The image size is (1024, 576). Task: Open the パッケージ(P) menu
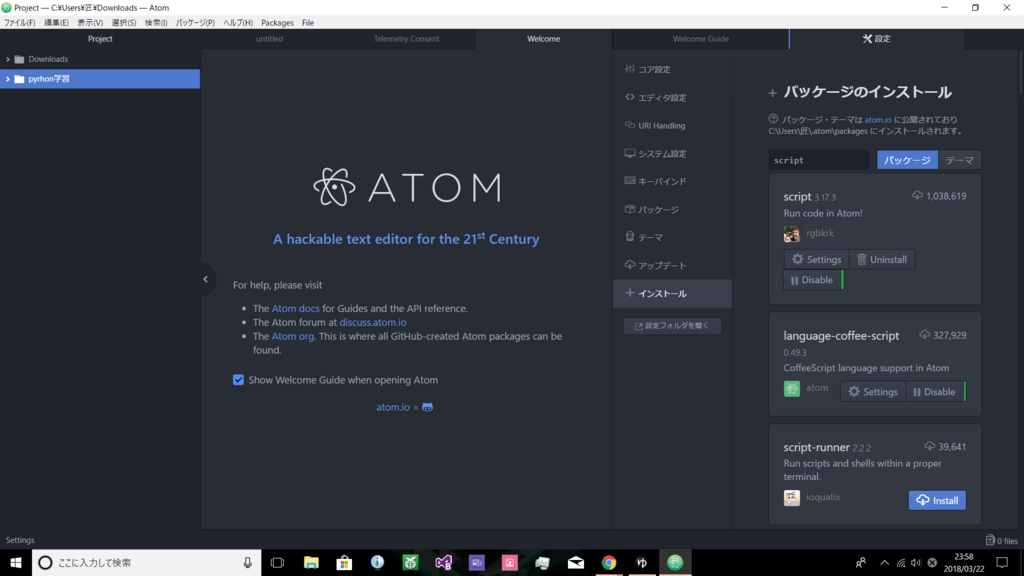coord(195,23)
